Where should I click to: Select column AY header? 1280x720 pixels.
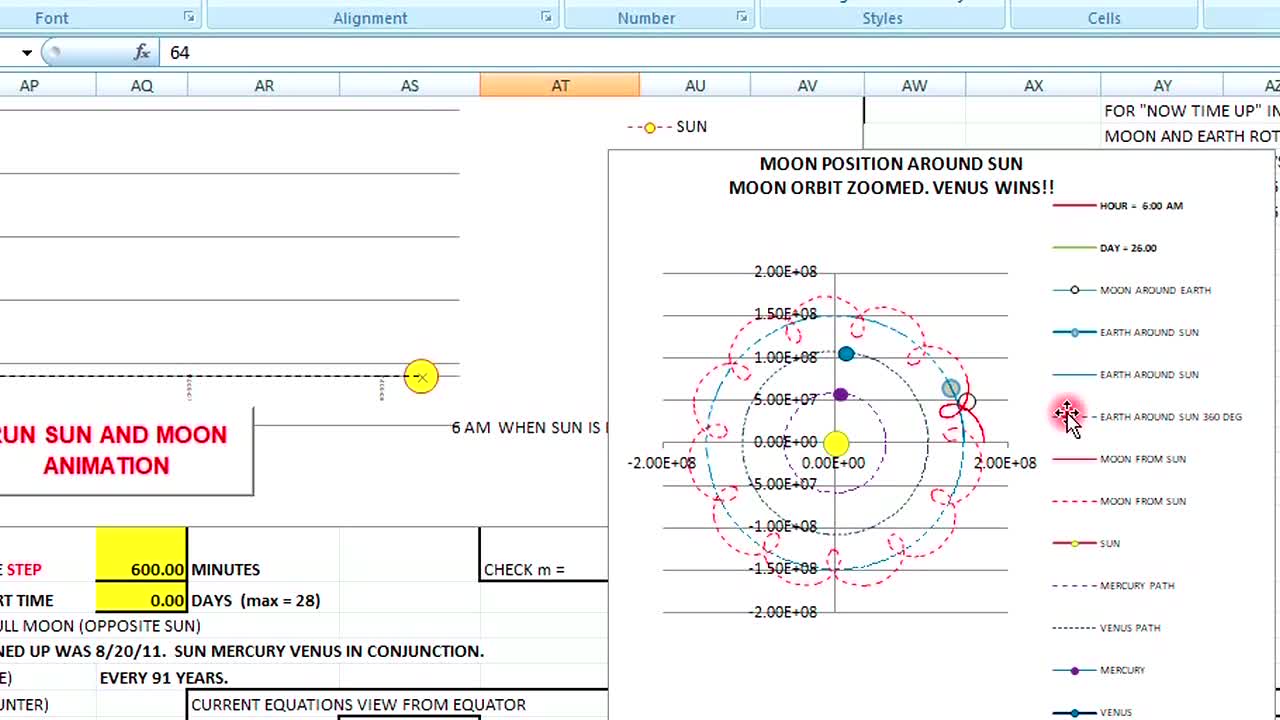[x=1162, y=86]
